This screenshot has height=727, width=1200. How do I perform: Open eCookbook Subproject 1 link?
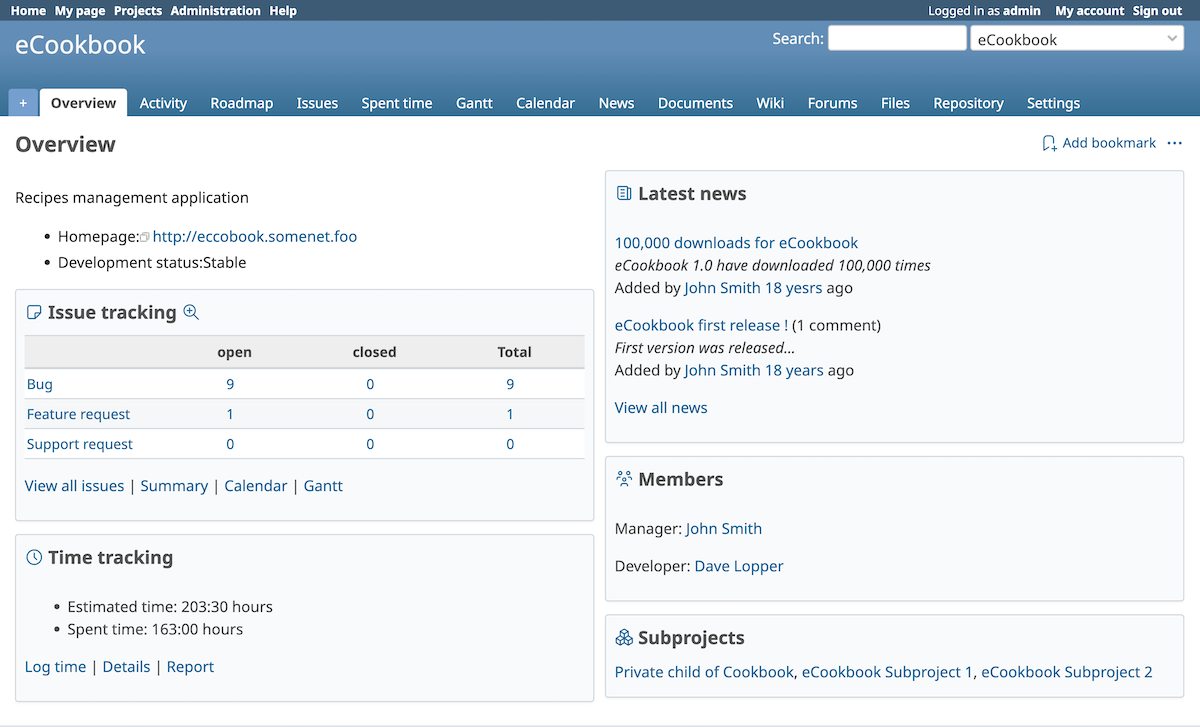[x=887, y=672]
